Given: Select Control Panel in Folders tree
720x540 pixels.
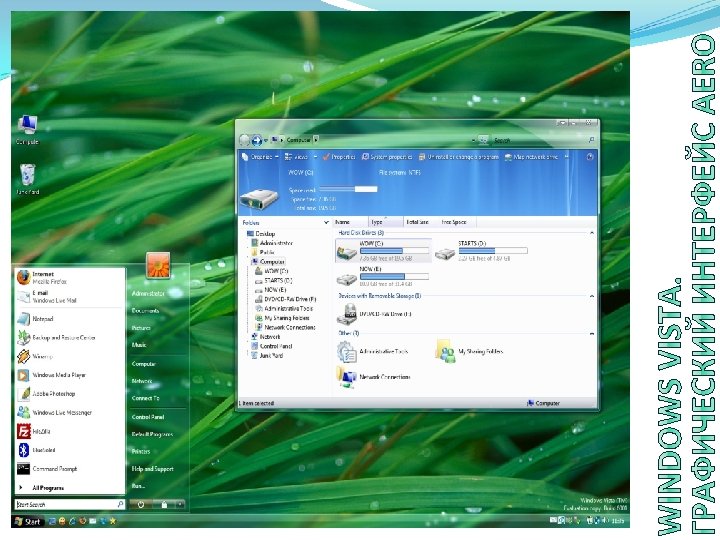Looking at the screenshot, I should 271,346.
